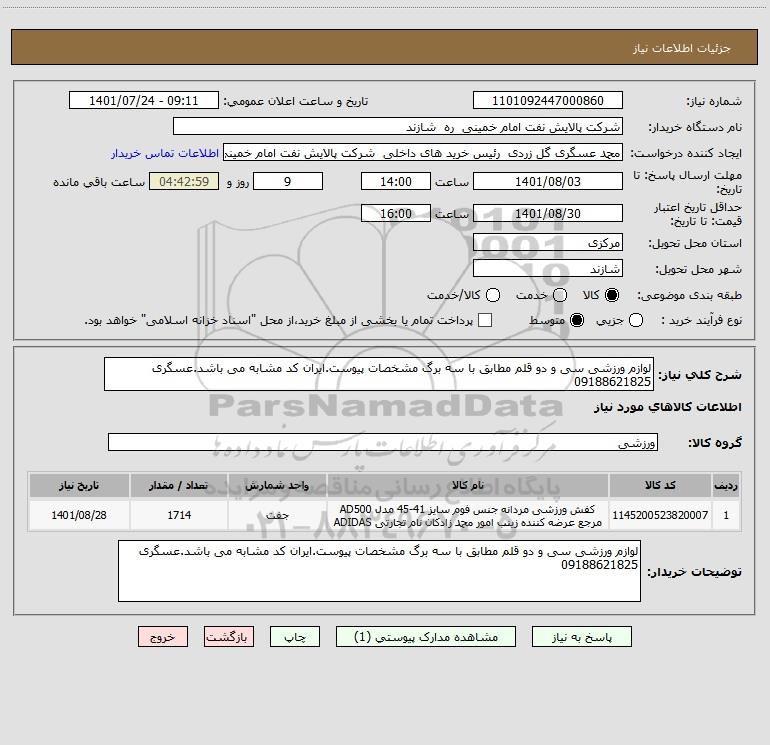Open مشاهده مدارک پیوستی (1) button
Image resolution: width=770 pixels, height=745 pixels.
point(426,636)
